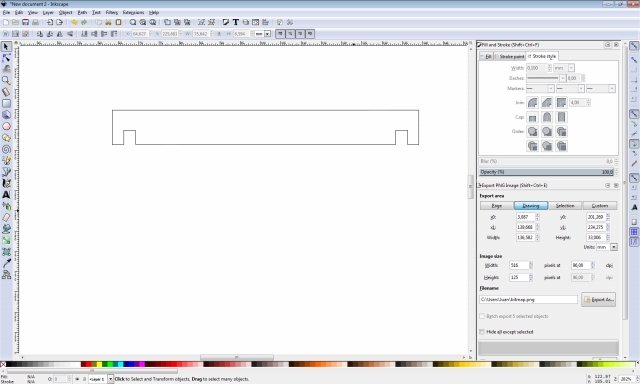Click the Redo arrow icon

point(84,22)
